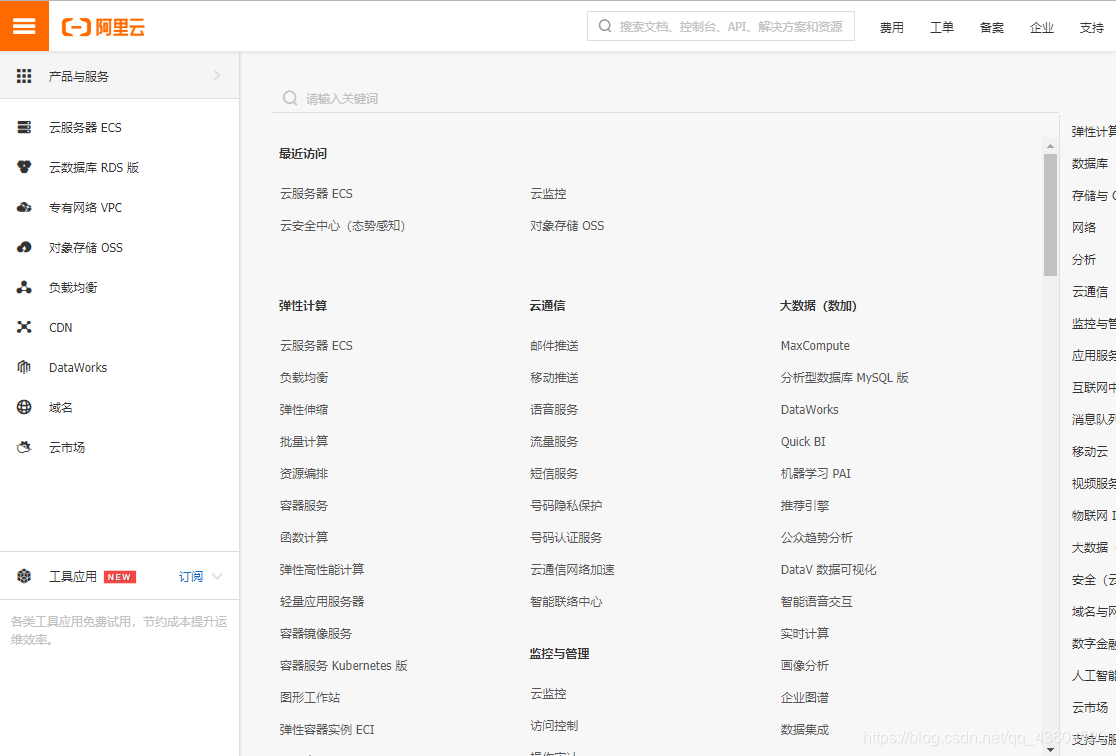Click the DataWorks sidebar icon
Viewport: 1116px width, 756px height.
[x=24, y=367]
